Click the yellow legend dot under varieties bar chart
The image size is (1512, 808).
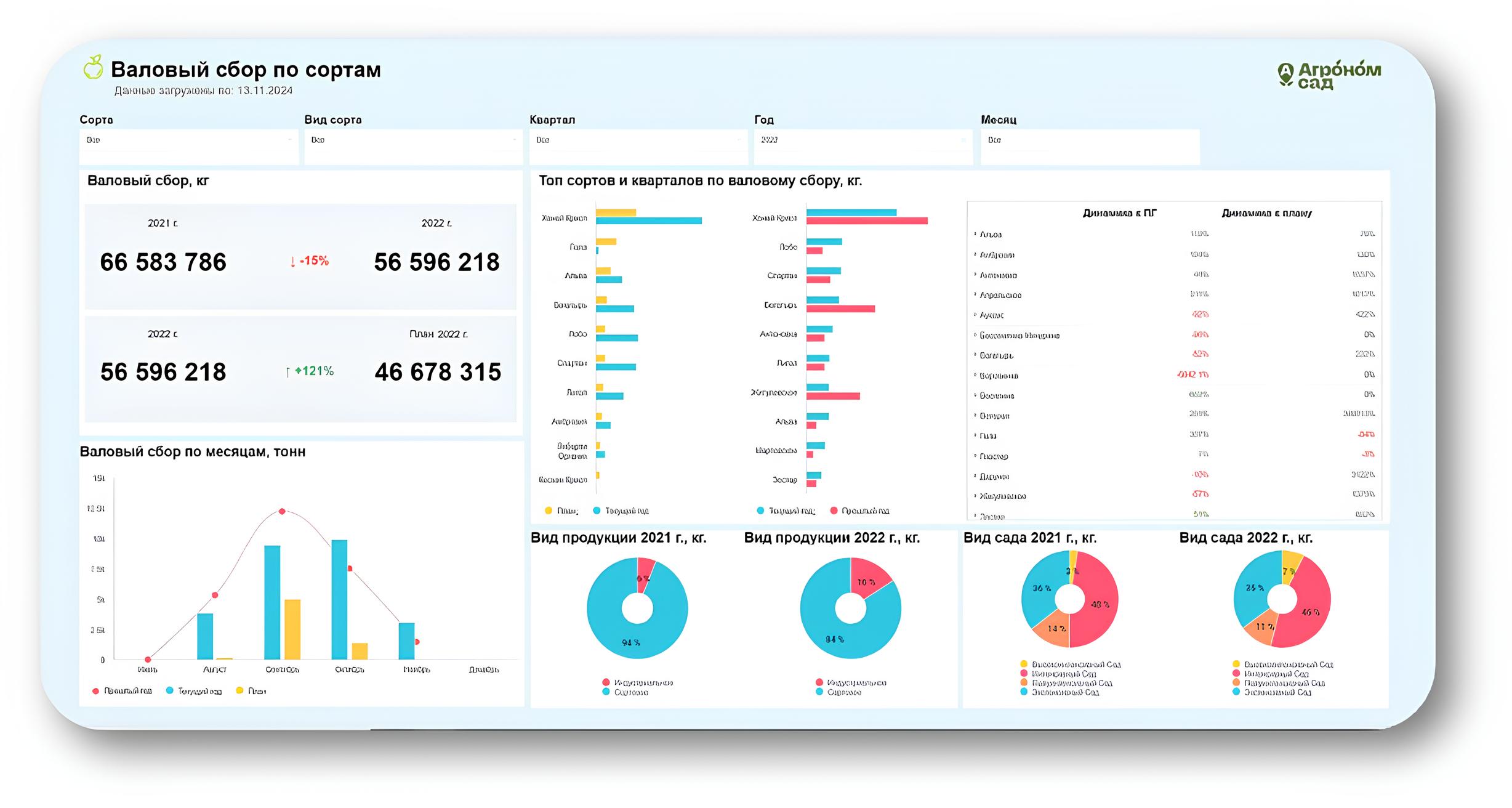coord(549,511)
